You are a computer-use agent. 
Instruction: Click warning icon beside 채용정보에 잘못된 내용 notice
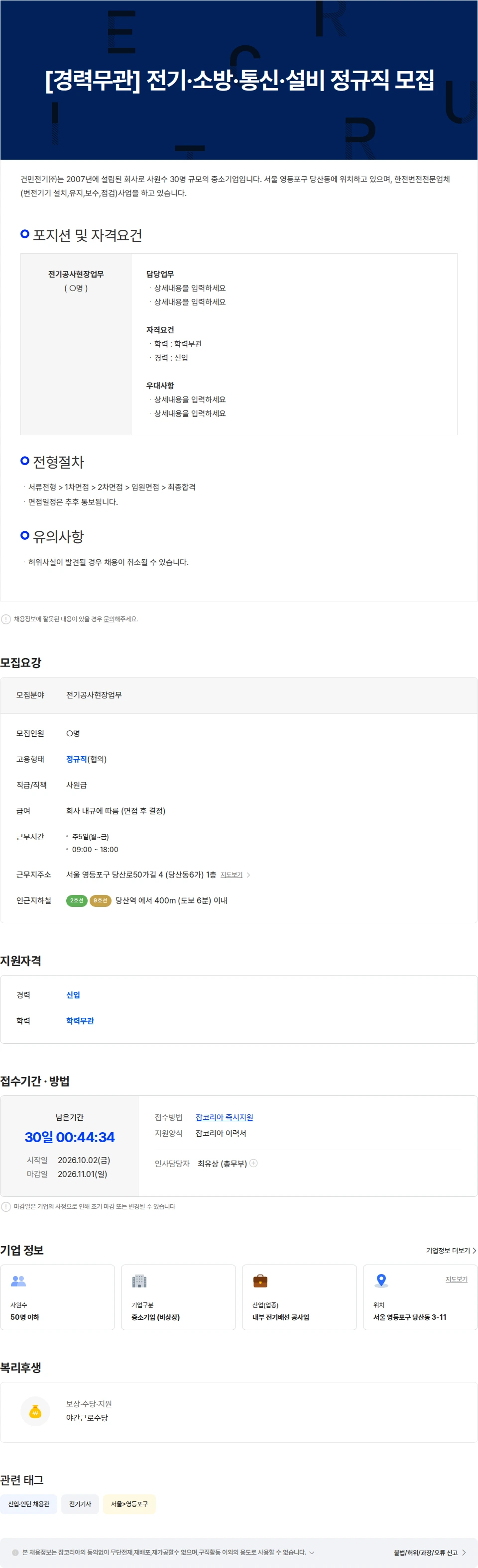pyautogui.click(x=6, y=619)
